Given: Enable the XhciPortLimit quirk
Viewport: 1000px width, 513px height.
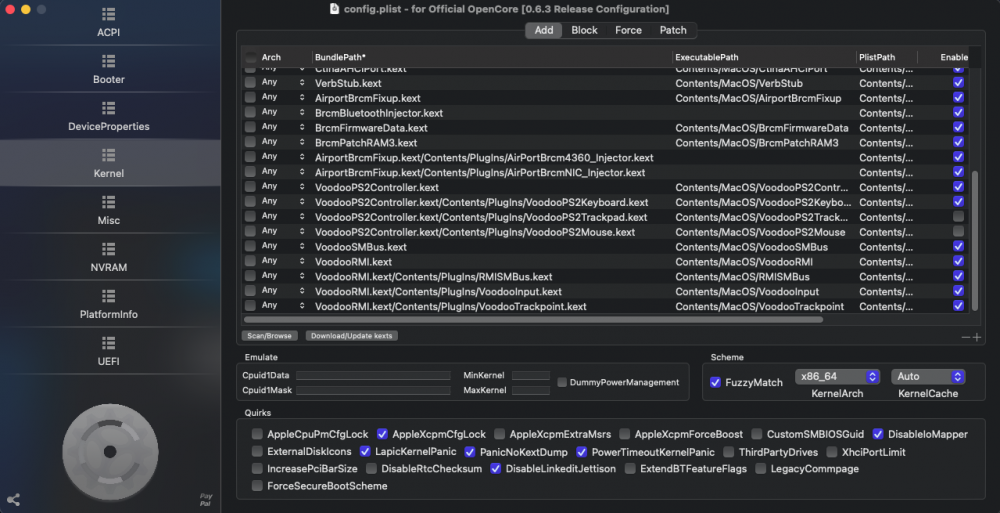Looking at the screenshot, I should pos(832,452).
